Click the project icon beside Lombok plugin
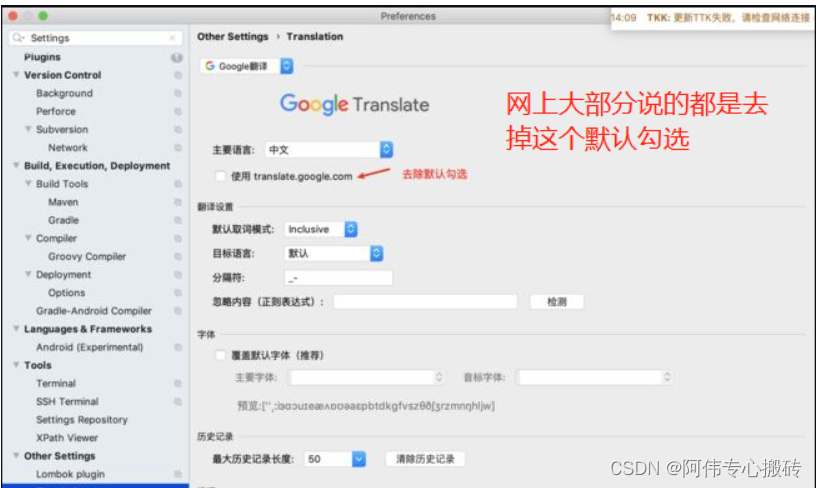 click(178, 474)
